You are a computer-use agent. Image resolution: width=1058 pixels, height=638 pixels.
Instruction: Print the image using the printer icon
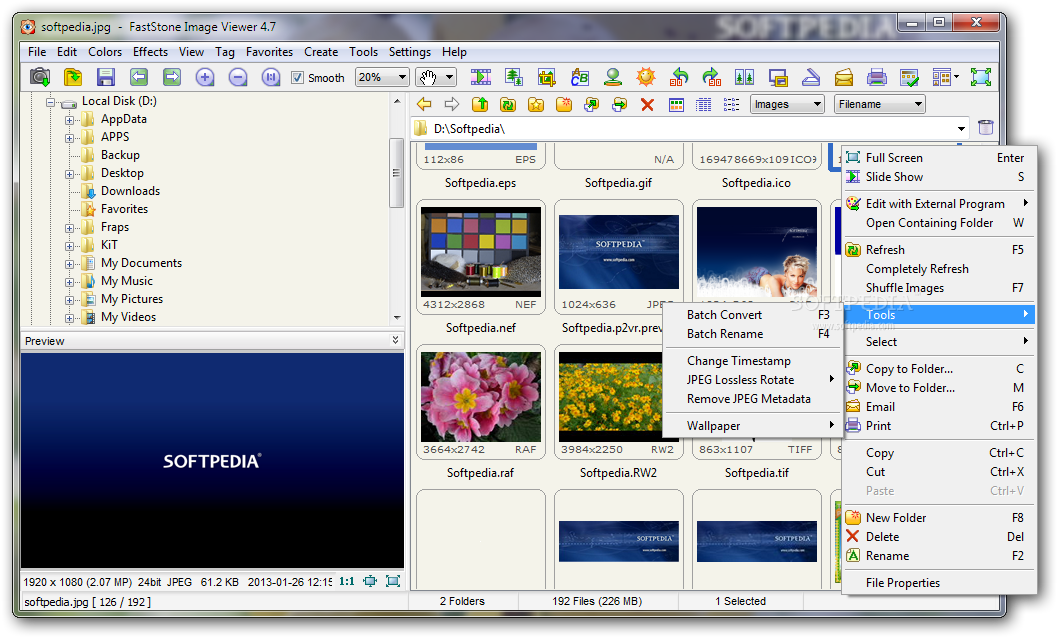pos(877,76)
